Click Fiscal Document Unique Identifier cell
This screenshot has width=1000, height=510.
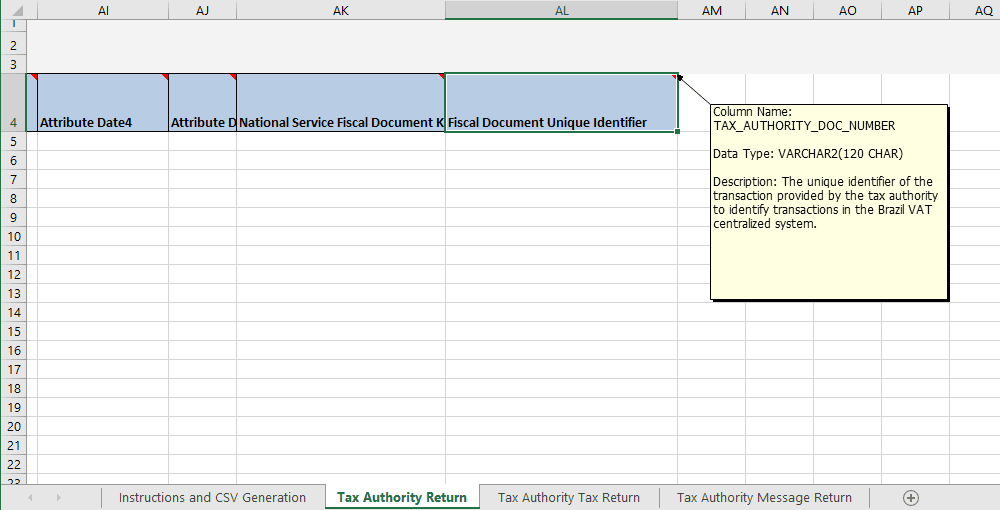[561, 103]
